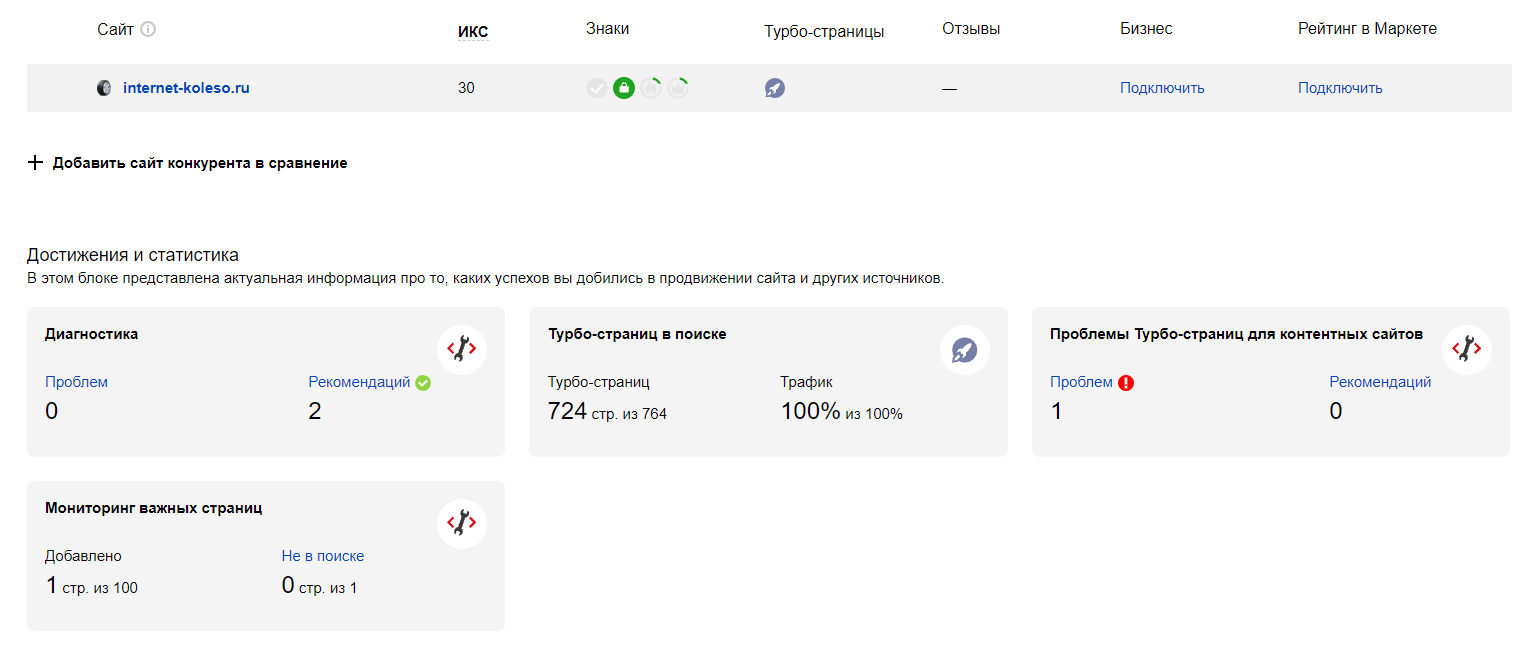Click the flame badge under Знаки
Image resolution: width=1523 pixels, height=666 pixels.
(651, 88)
